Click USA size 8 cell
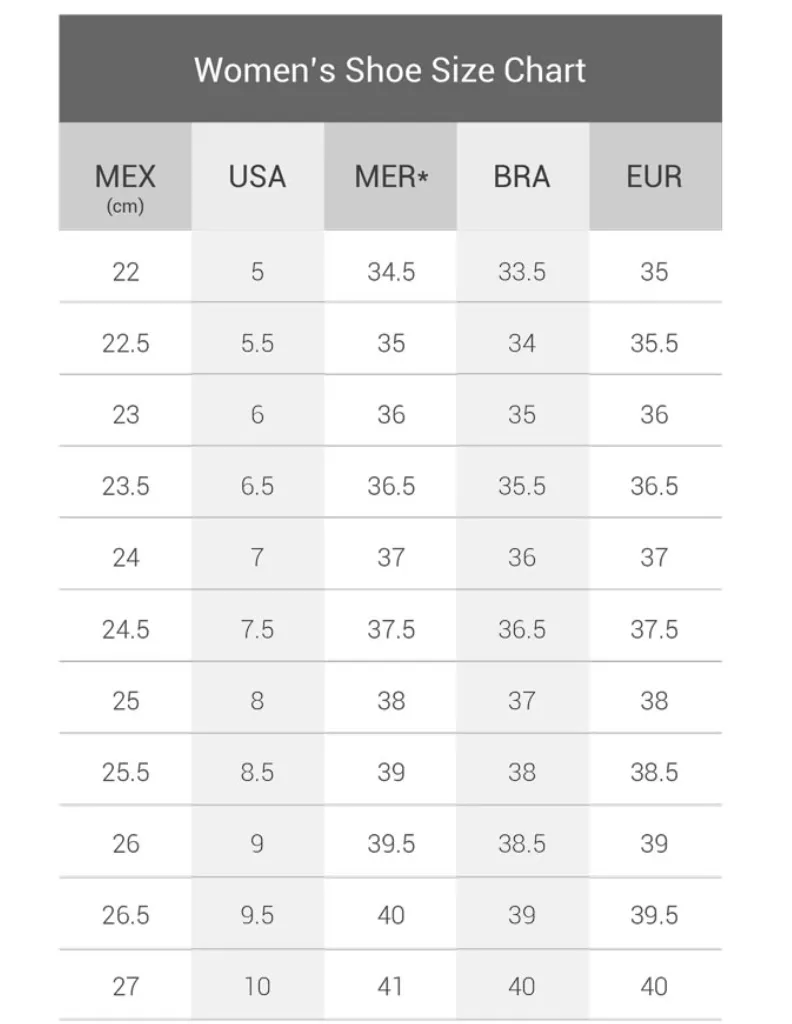The height and width of the screenshot is (1024, 792). 257,701
